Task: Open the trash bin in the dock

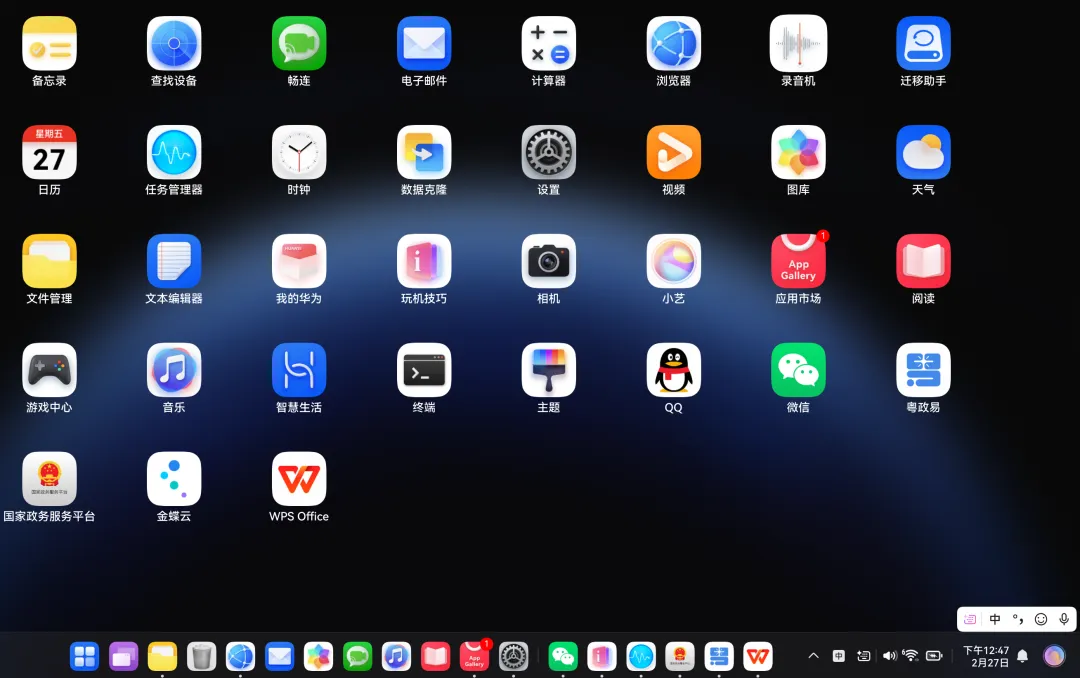Action: coord(201,657)
